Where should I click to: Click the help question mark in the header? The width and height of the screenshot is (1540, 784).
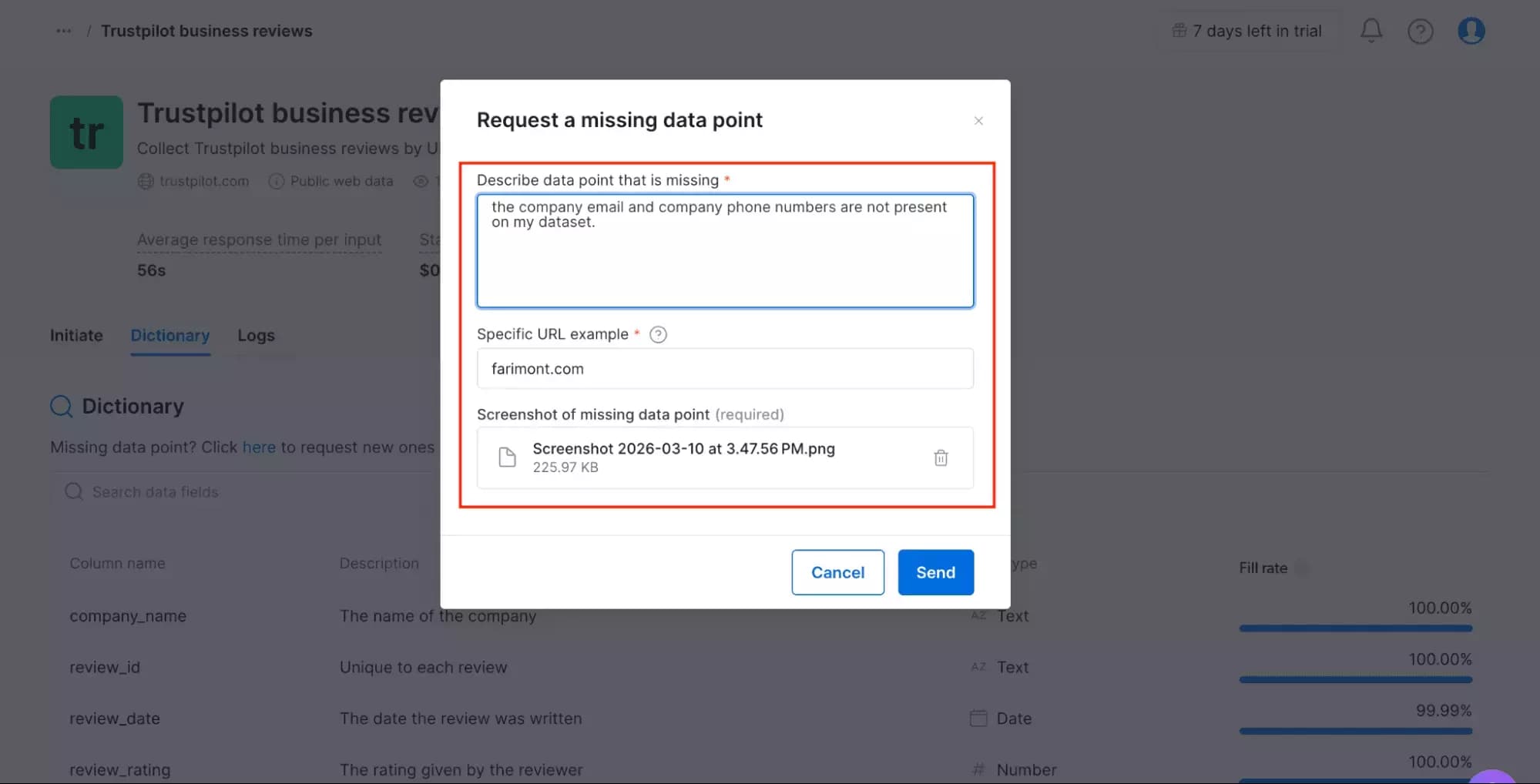click(x=1421, y=31)
